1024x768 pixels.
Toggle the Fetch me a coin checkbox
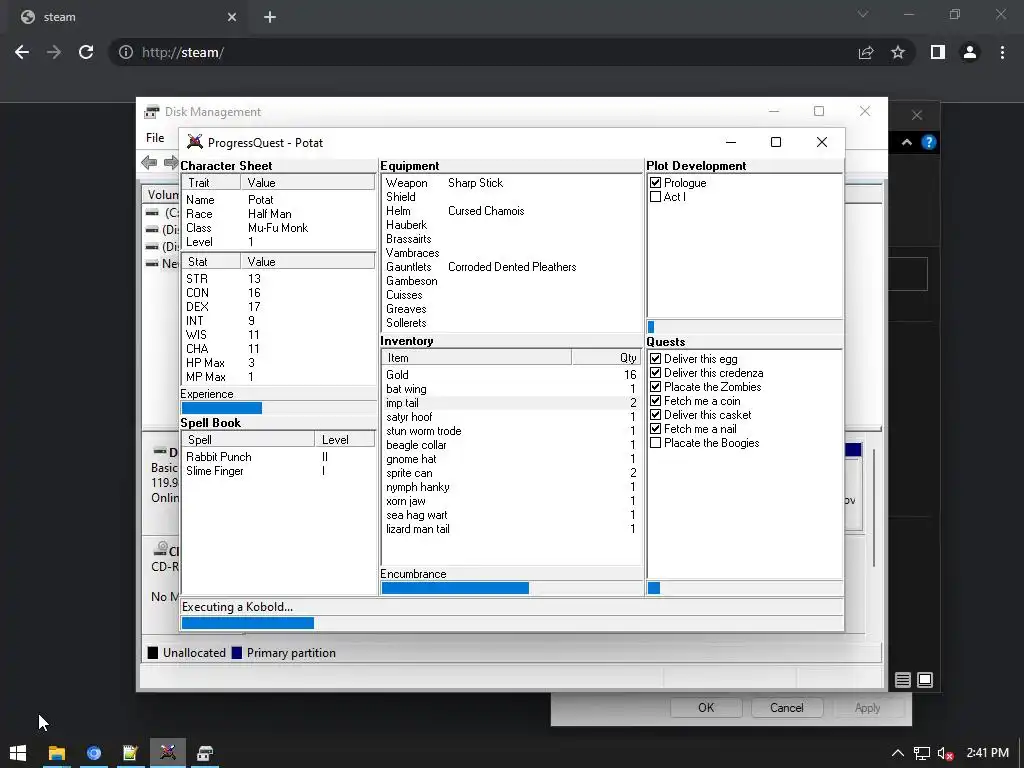tap(656, 401)
